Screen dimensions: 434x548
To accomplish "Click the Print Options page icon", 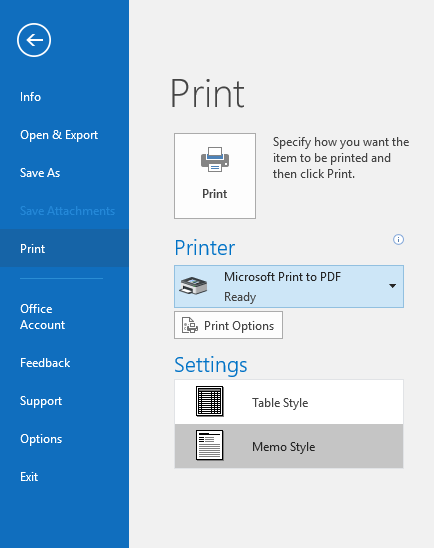I will point(190,325).
